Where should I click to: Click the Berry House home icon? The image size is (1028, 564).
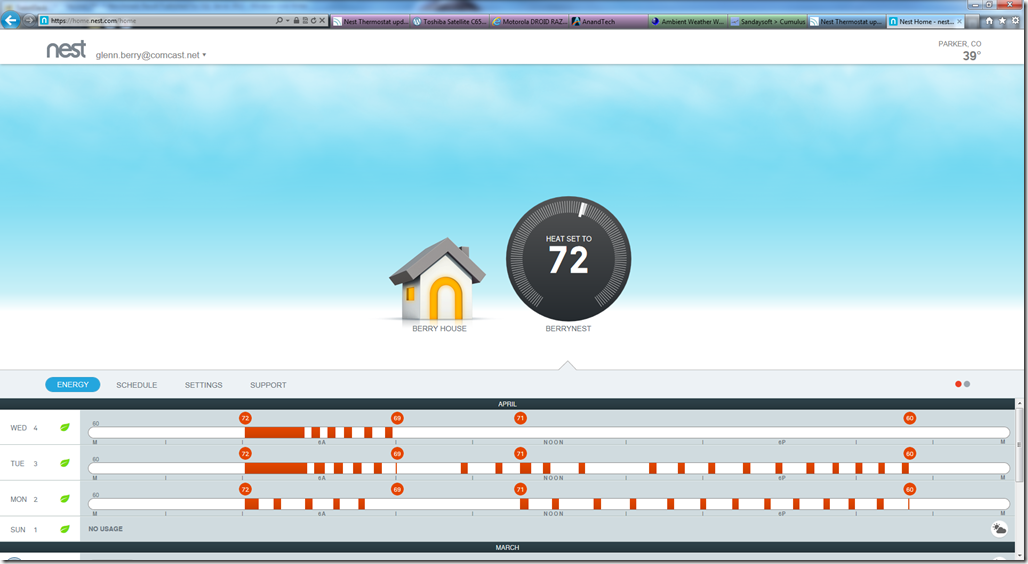(437, 279)
